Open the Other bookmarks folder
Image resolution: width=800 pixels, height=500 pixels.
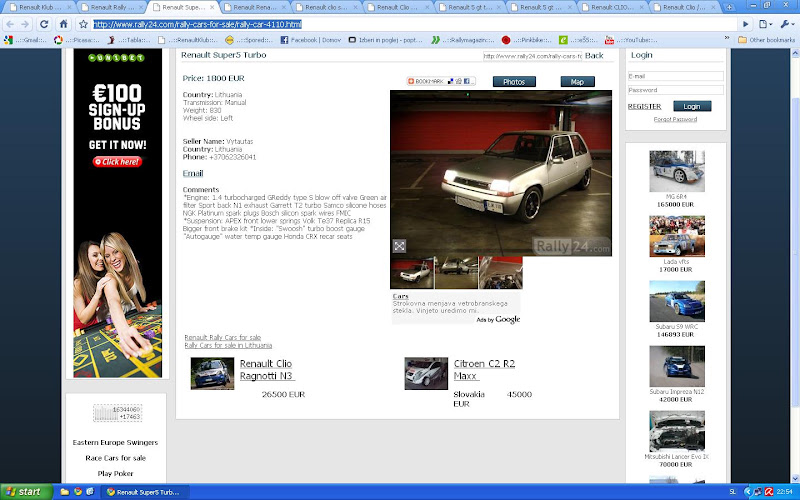pos(766,40)
